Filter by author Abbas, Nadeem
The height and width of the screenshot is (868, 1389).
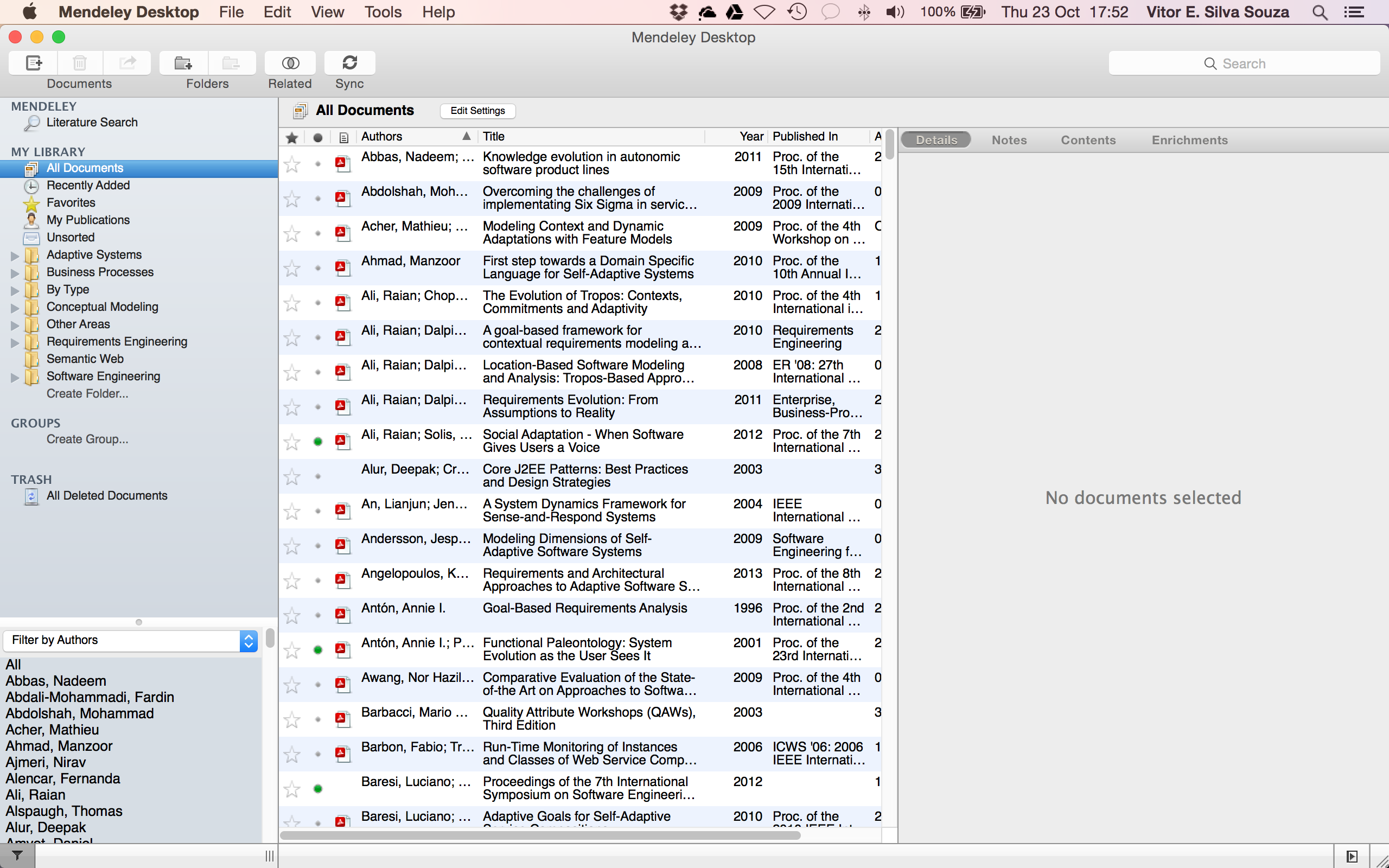click(x=56, y=681)
